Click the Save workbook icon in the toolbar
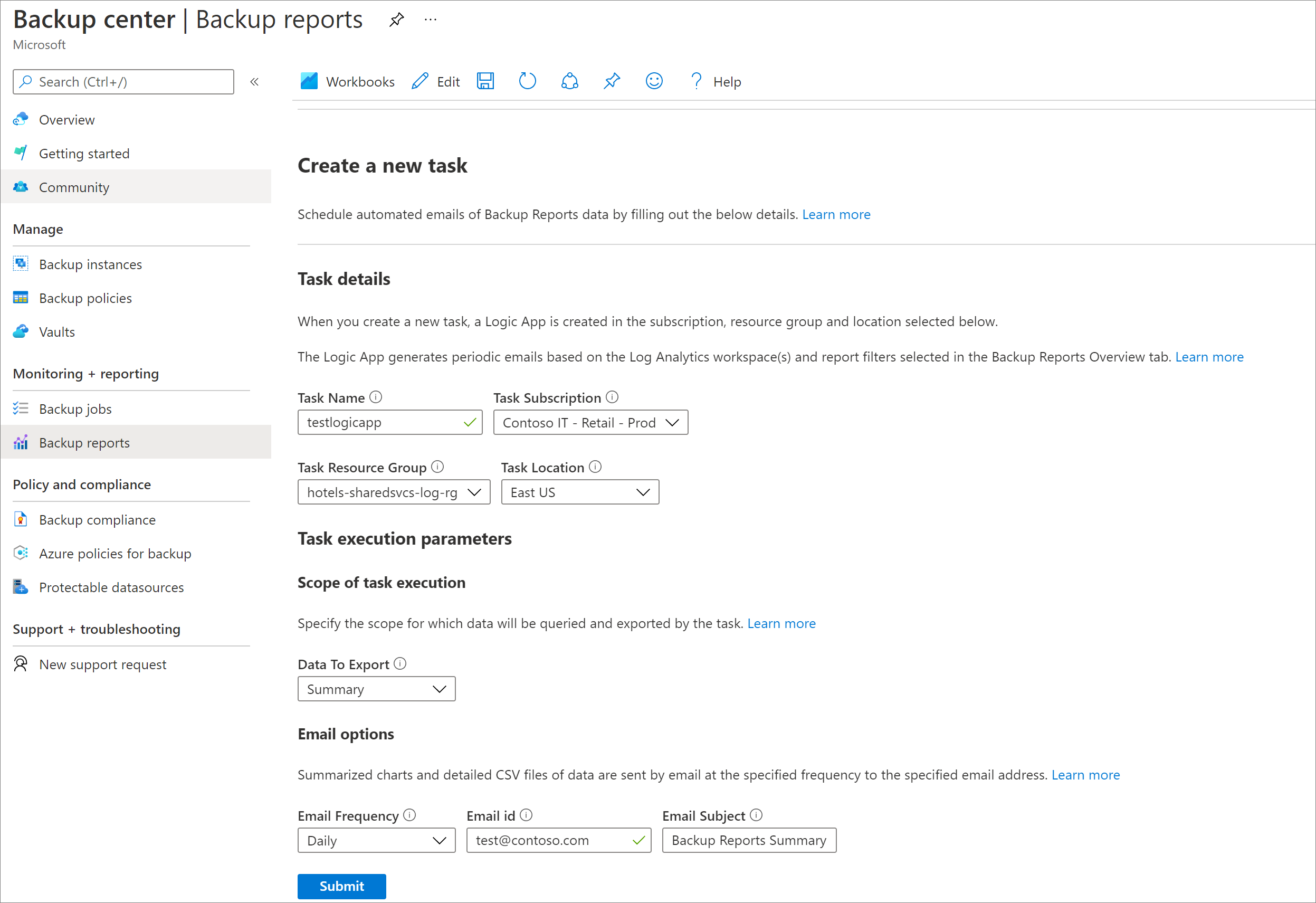The image size is (1316, 903). 485,82
